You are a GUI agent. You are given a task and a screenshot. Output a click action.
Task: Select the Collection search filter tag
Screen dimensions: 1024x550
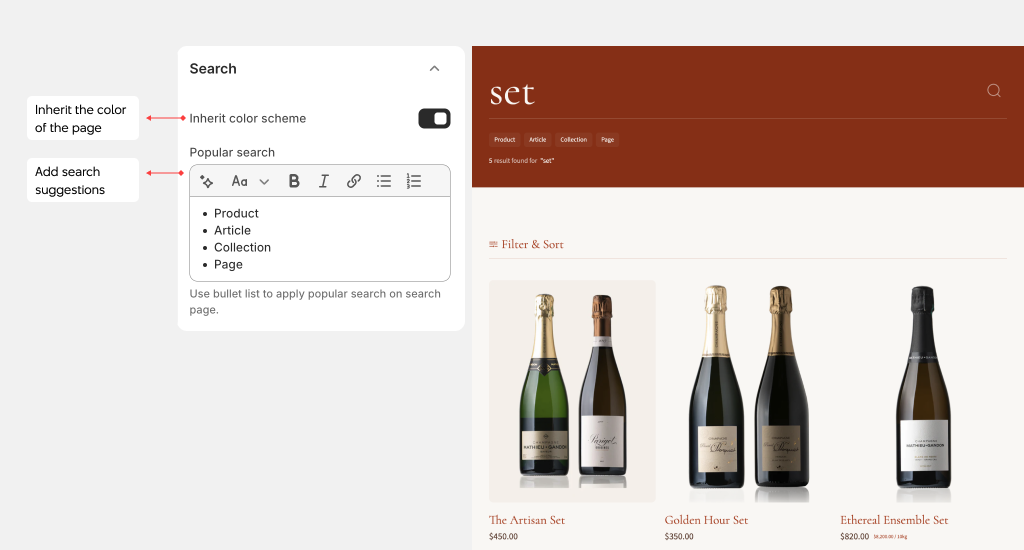pyautogui.click(x=573, y=140)
